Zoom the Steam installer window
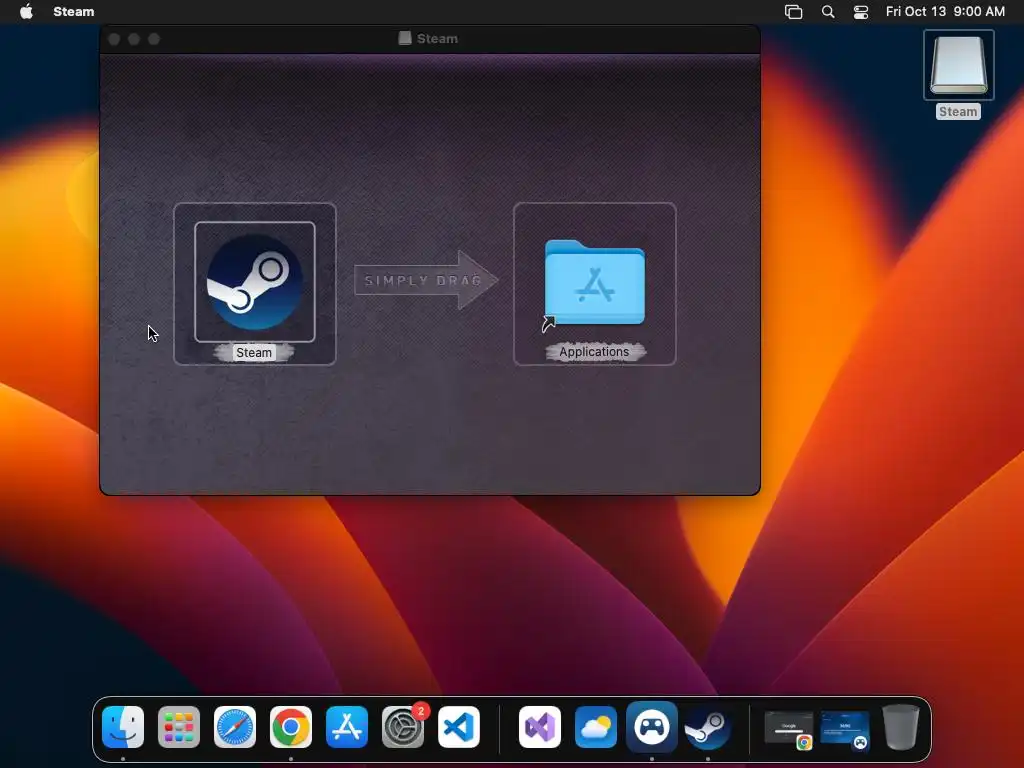This screenshot has height=768, width=1024. (x=154, y=39)
